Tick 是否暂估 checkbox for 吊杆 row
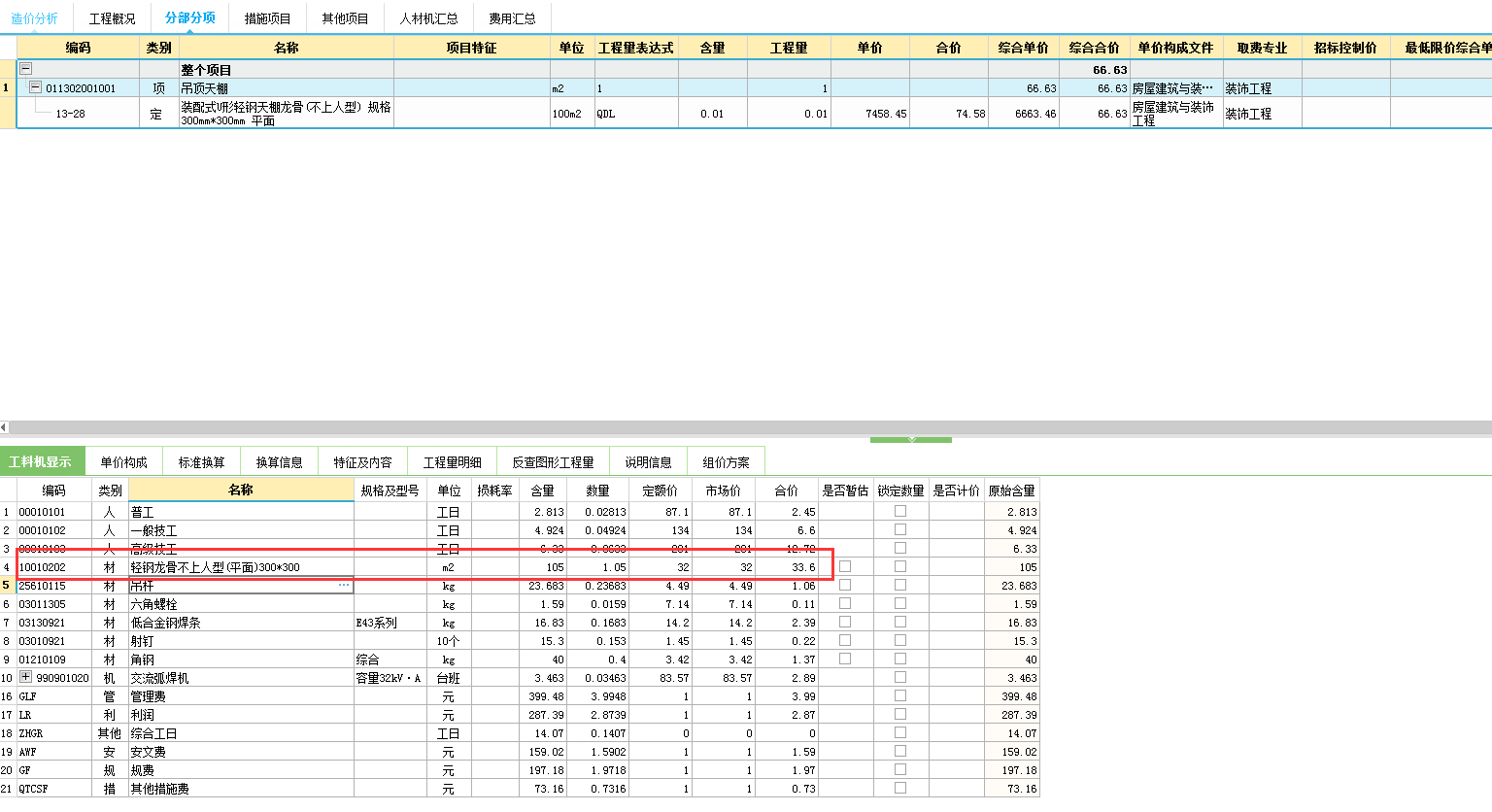 click(845, 585)
